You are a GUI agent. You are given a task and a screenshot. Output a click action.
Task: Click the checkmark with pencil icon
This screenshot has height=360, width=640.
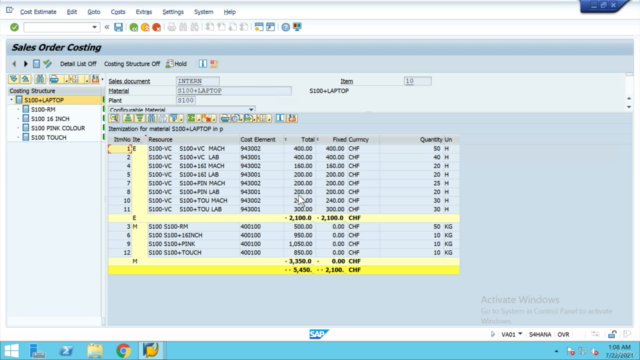point(47,64)
